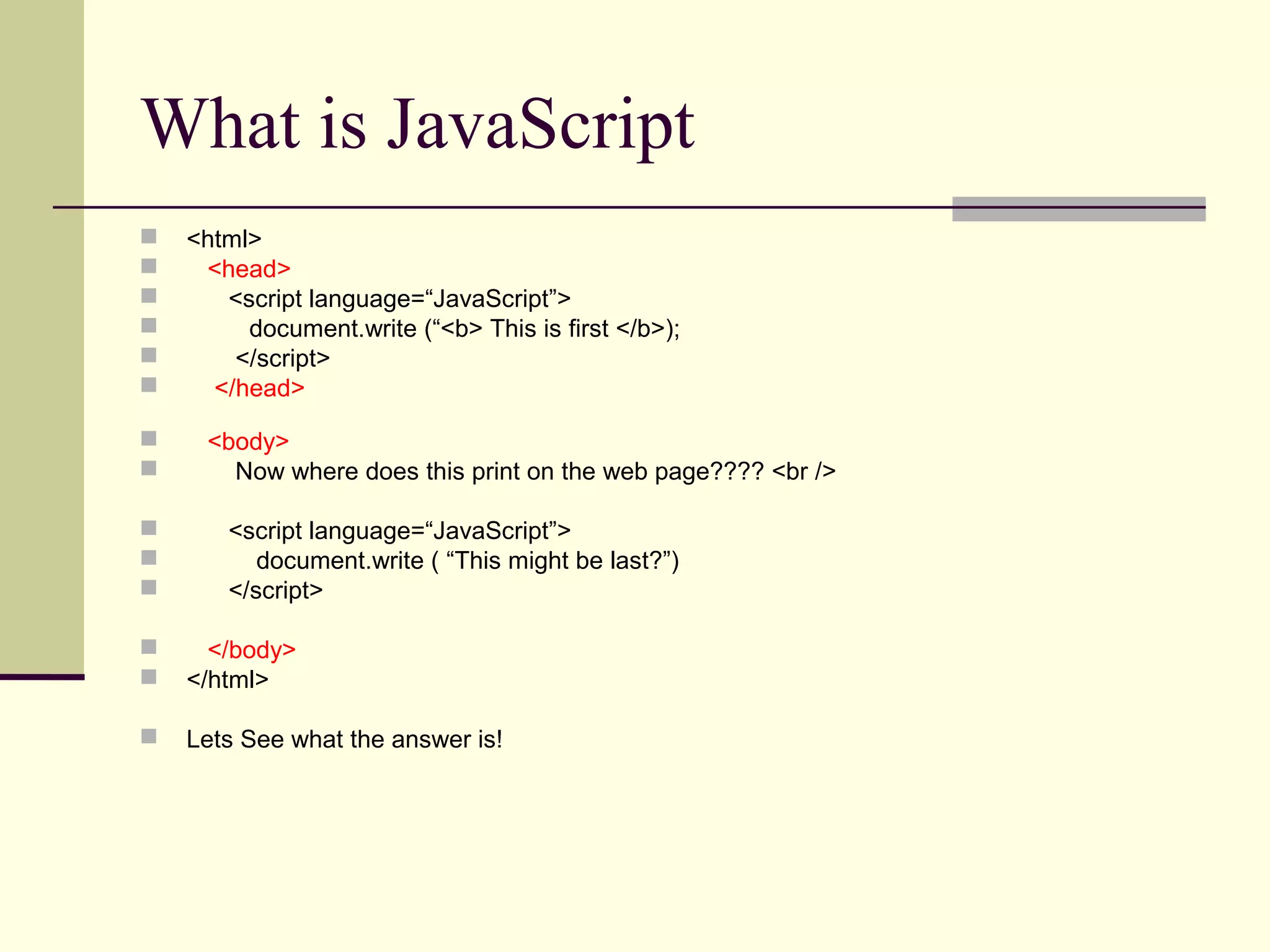
Task: Click the red <body> opening tag
Action: [x=249, y=441]
